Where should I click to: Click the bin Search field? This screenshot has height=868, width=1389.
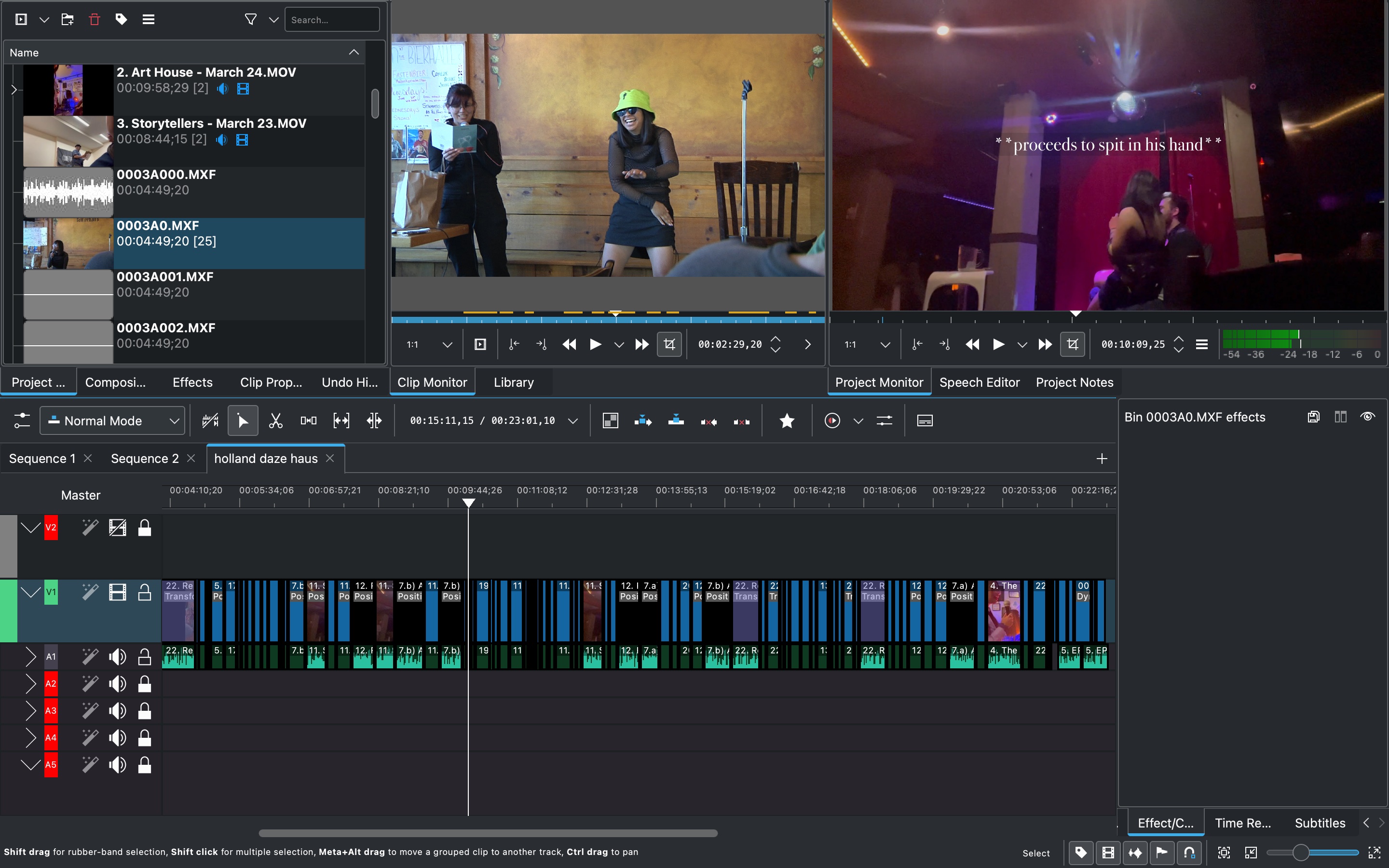click(332, 19)
